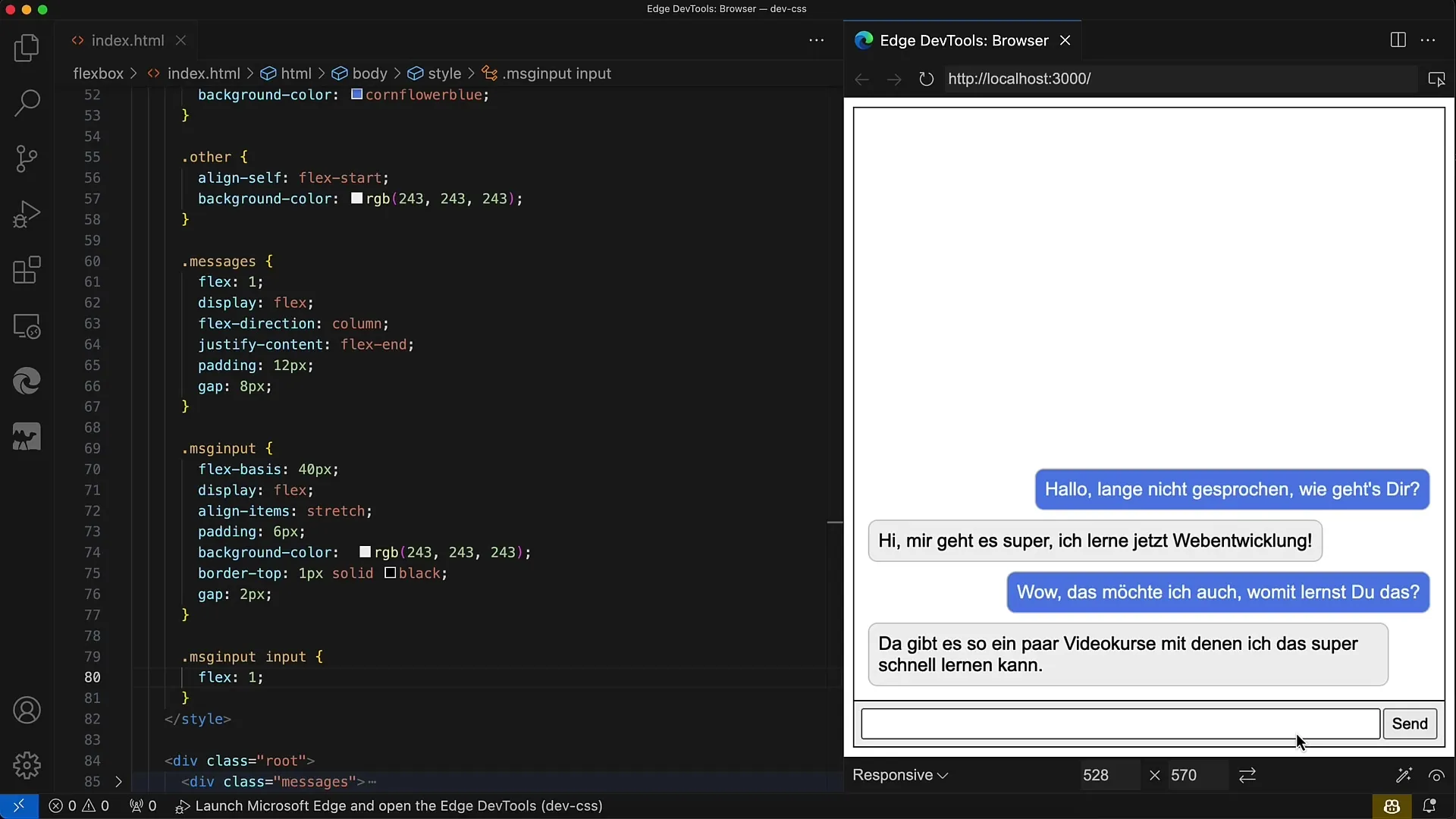Go back in Edge DevTools browser
The image size is (1456, 819).
[x=861, y=79]
